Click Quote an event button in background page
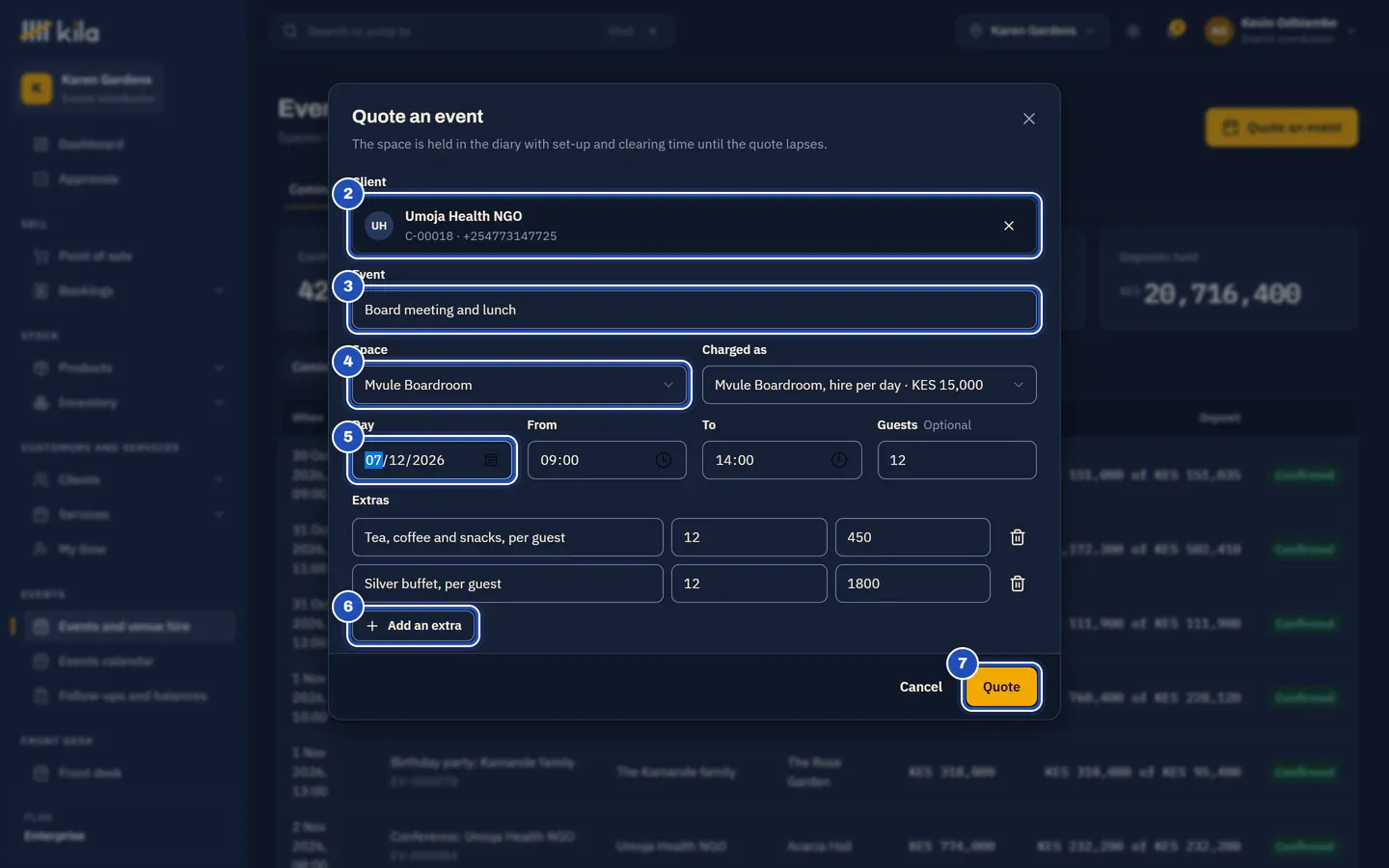1389x868 pixels. pos(1282,127)
